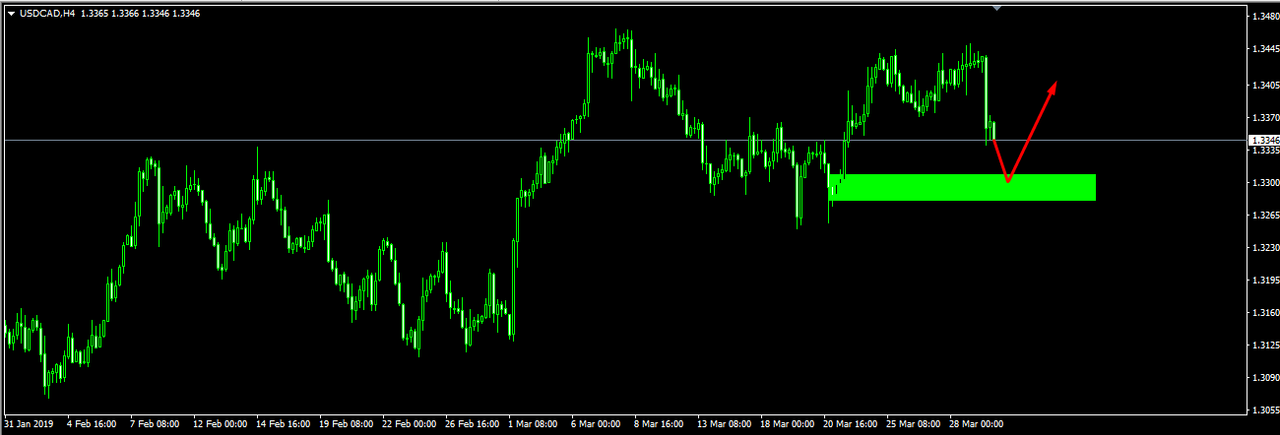1280x435 pixels.
Task: Click the 4 Feb 16:00 time label
Action: (x=93, y=425)
